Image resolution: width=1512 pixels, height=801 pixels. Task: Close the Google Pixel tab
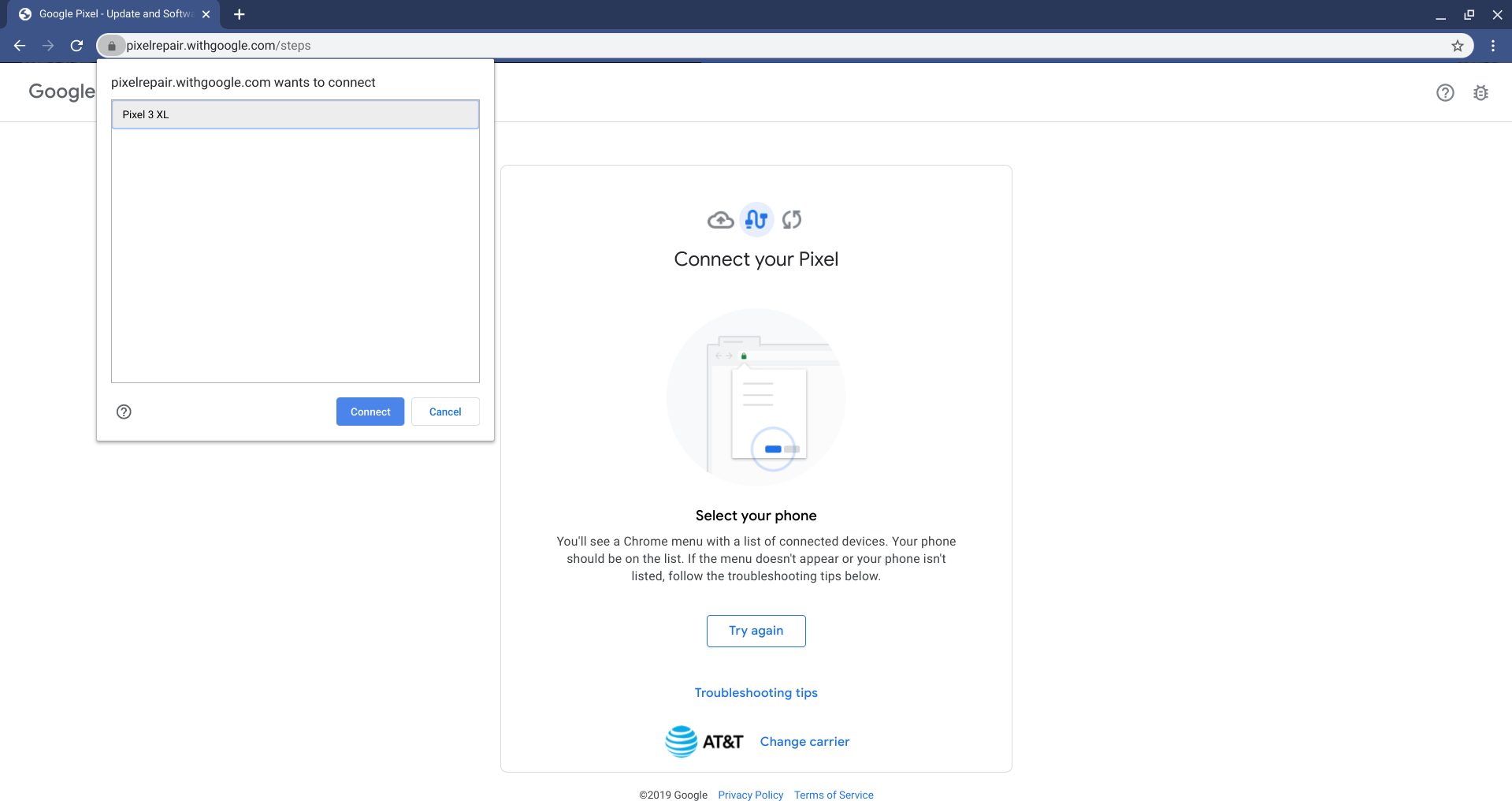pos(206,14)
